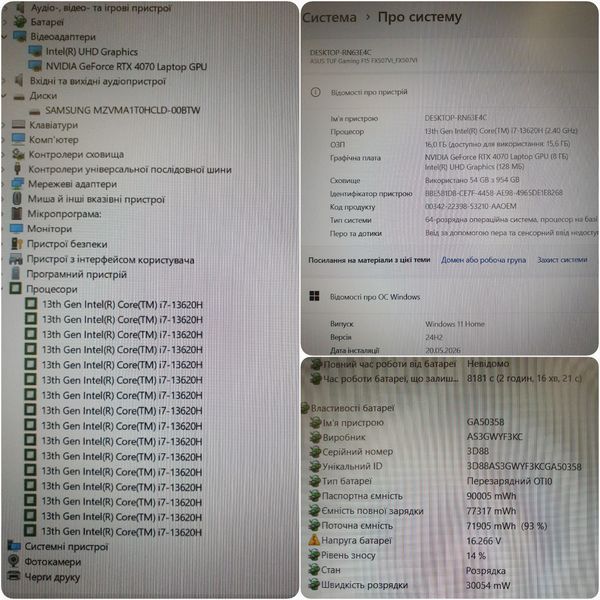This screenshot has height=600, width=600.
Task: Collapse the Відеоадаптери tree node
Action: point(4,37)
